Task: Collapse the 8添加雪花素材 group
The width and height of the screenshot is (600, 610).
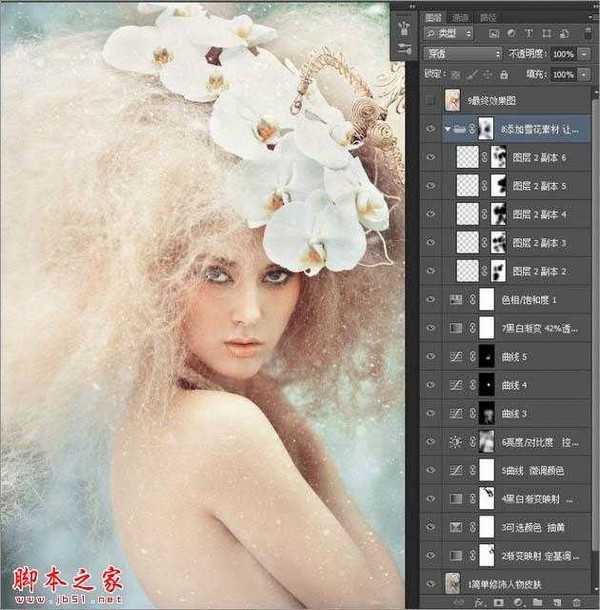Action: click(447, 128)
